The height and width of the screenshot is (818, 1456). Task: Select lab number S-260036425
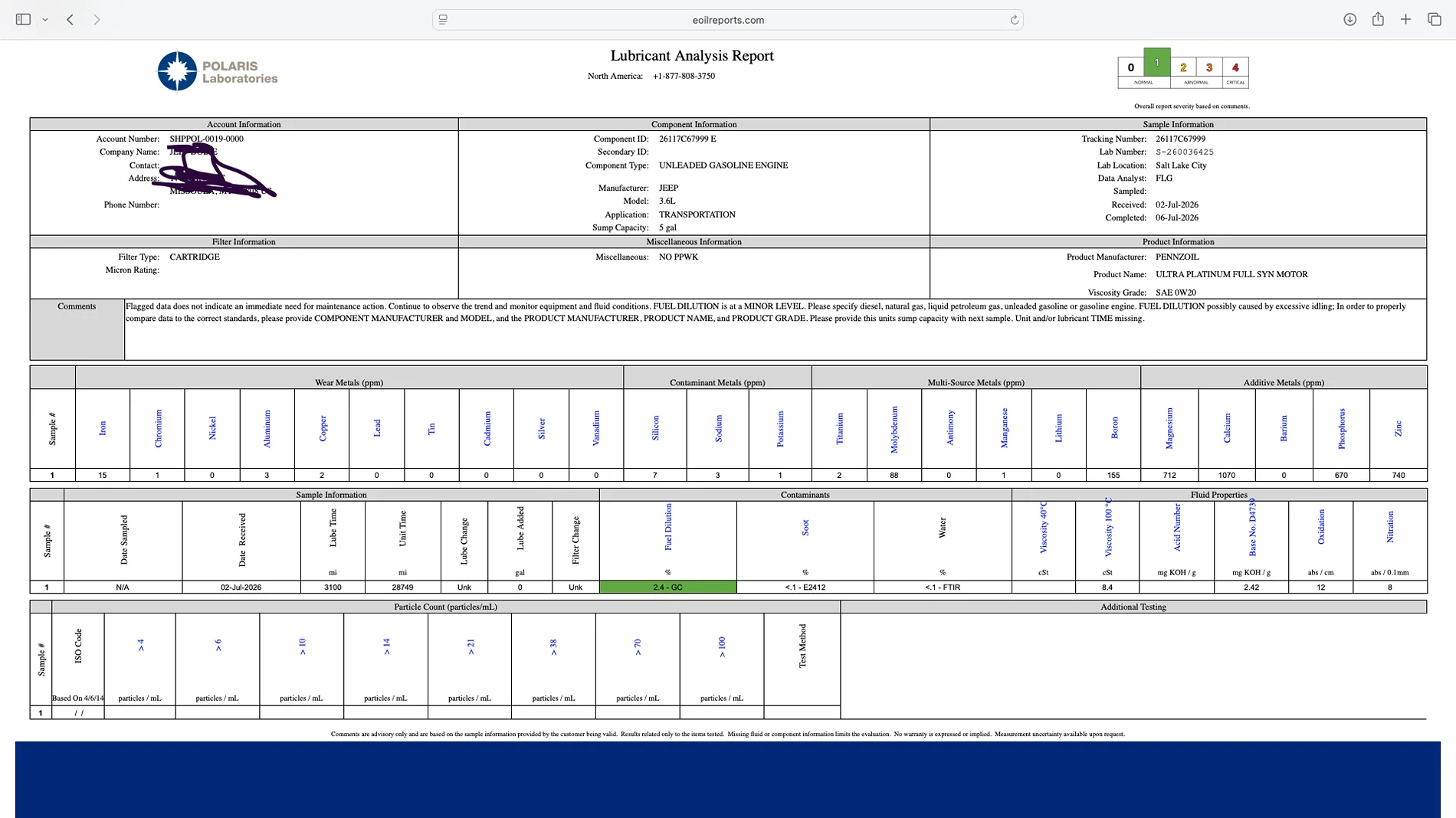1184,152
